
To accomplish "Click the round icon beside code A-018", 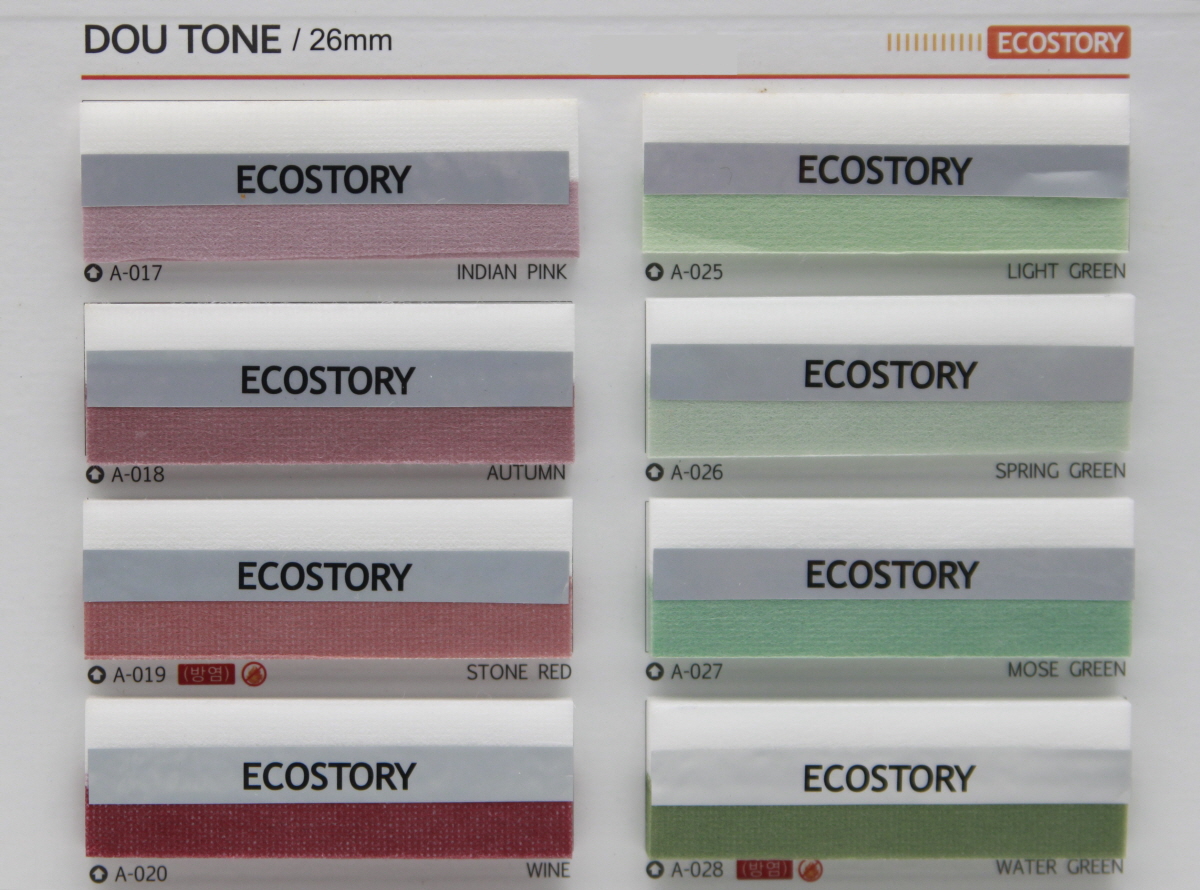I will pos(96,474).
